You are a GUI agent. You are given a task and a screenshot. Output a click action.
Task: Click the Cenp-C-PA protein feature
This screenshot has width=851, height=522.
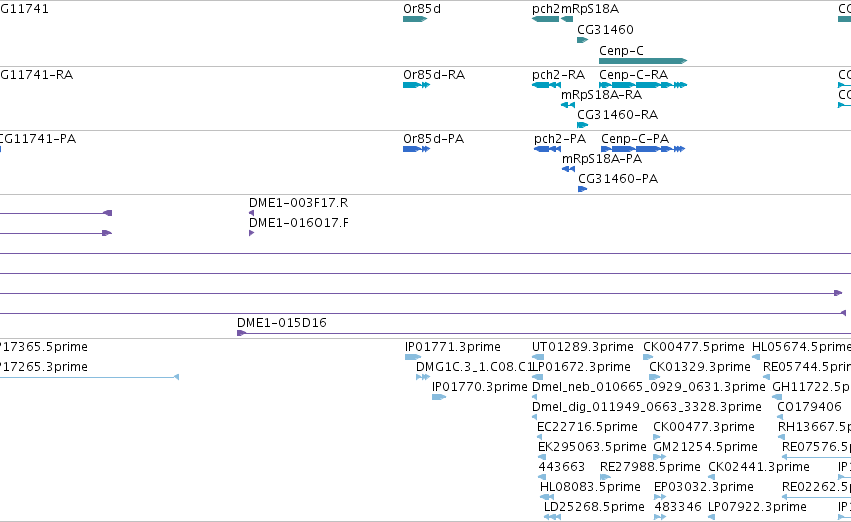(x=643, y=149)
